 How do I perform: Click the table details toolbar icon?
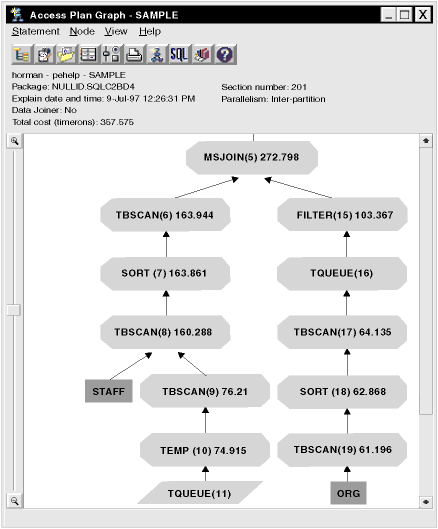point(89,54)
